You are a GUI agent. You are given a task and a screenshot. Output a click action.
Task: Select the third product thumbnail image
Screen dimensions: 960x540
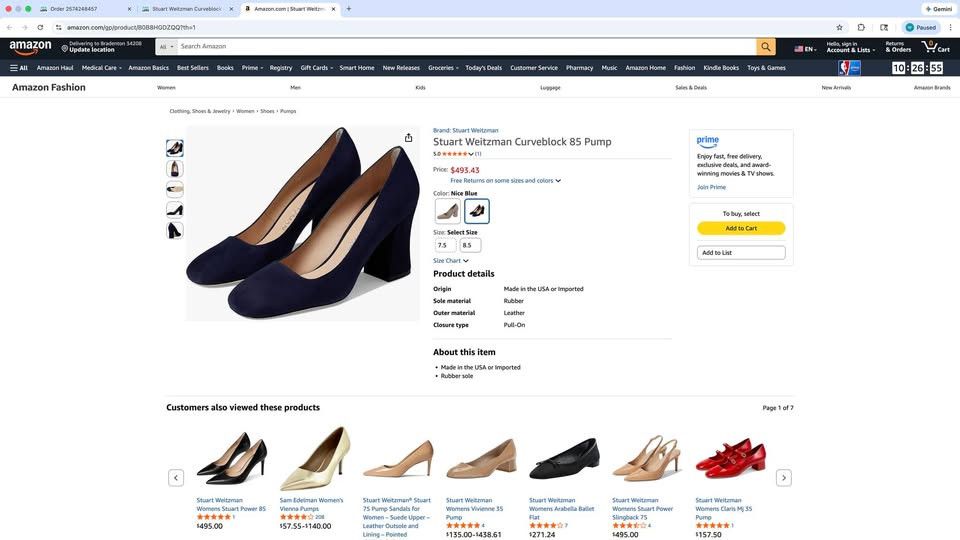(174, 189)
